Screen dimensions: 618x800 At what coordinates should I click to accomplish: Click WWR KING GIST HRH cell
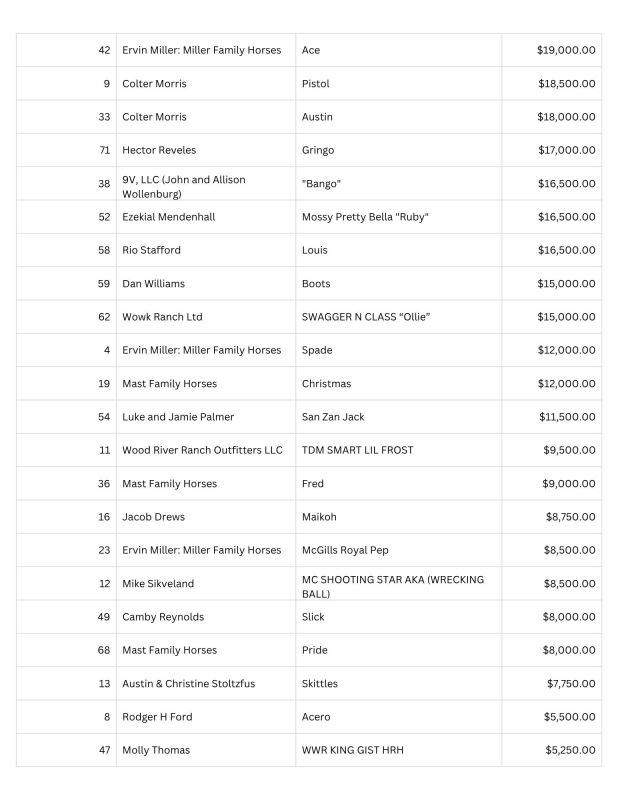pyautogui.click(x=398, y=750)
